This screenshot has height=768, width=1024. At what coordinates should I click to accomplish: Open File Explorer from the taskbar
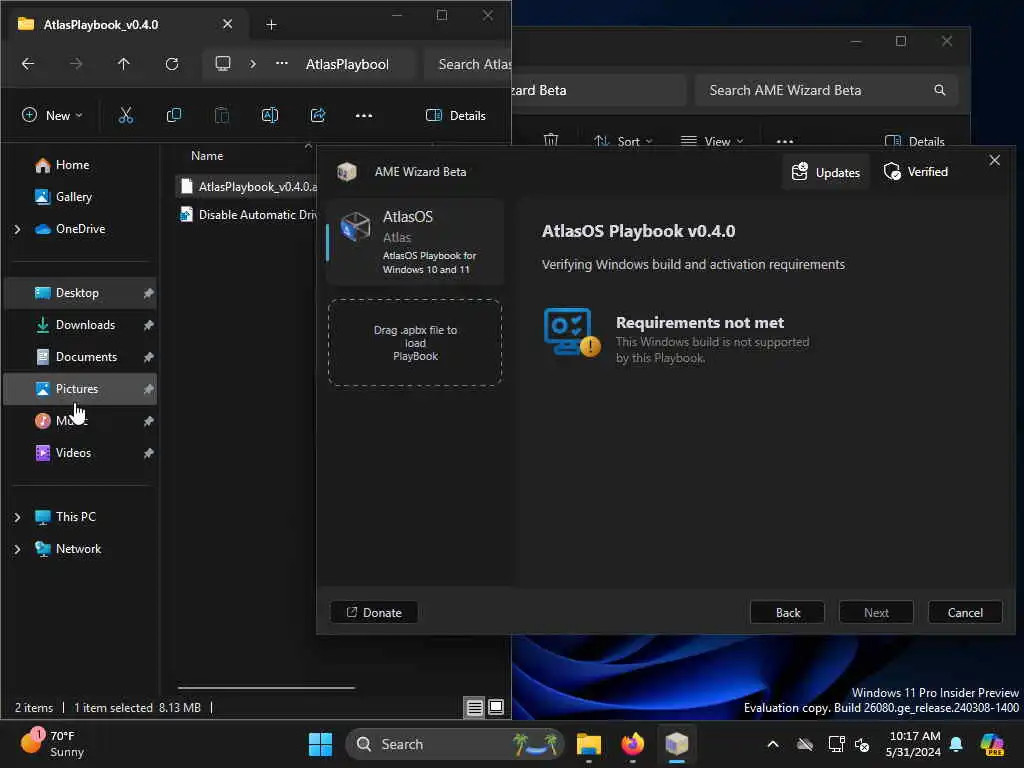[588, 744]
